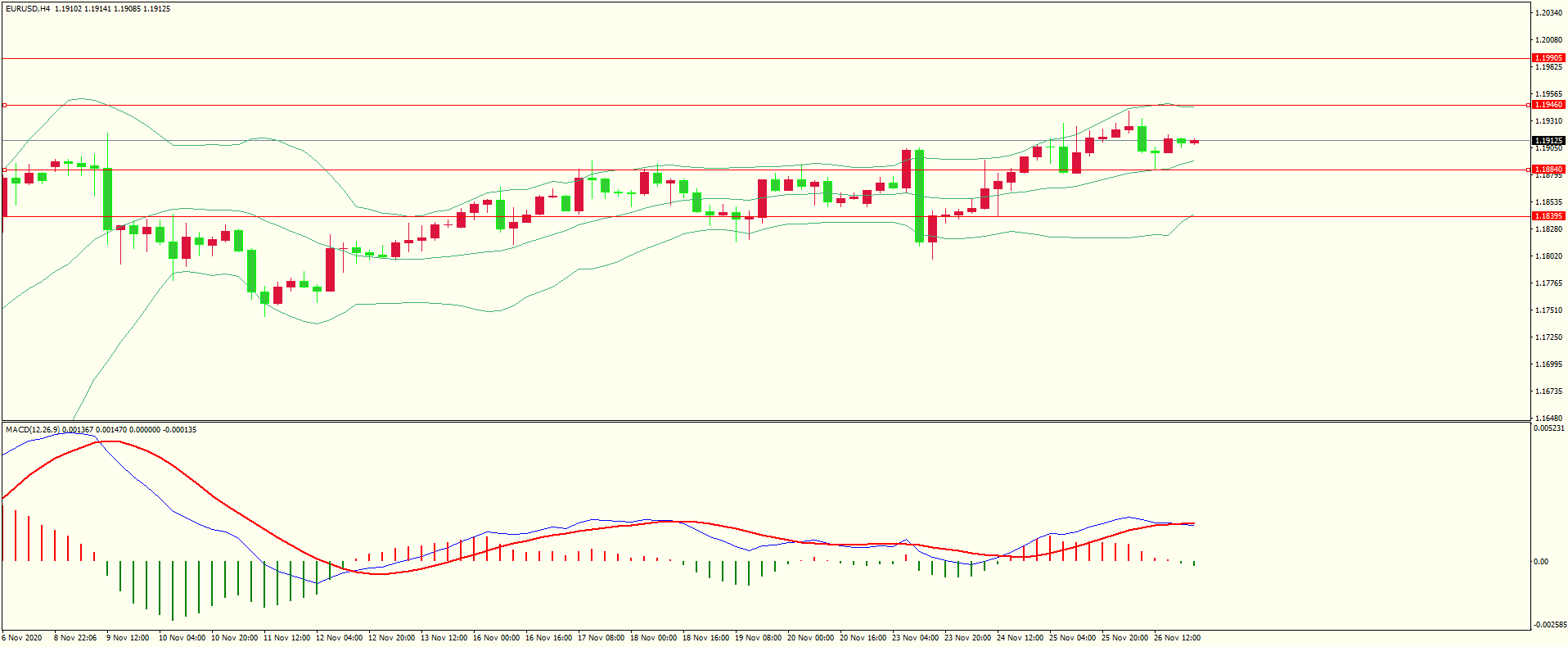
Task: Click the 1.19825 value on the price scale
Action: (1549, 66)
